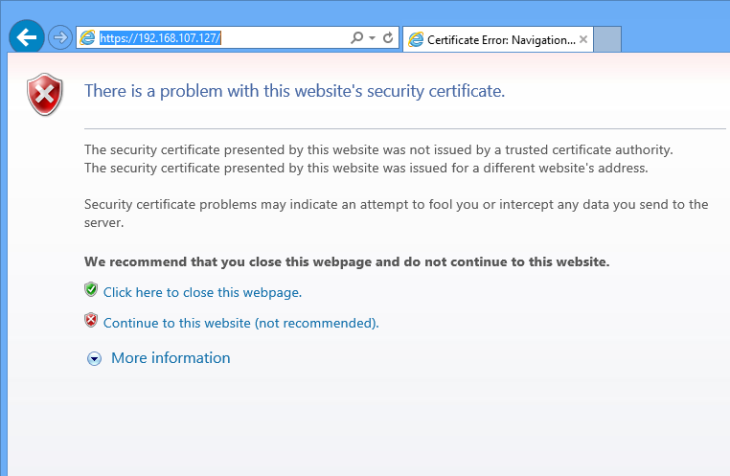Click the IE logo on the tab
Viewport: 730px width, 476px height.
[x=416, y=40]
